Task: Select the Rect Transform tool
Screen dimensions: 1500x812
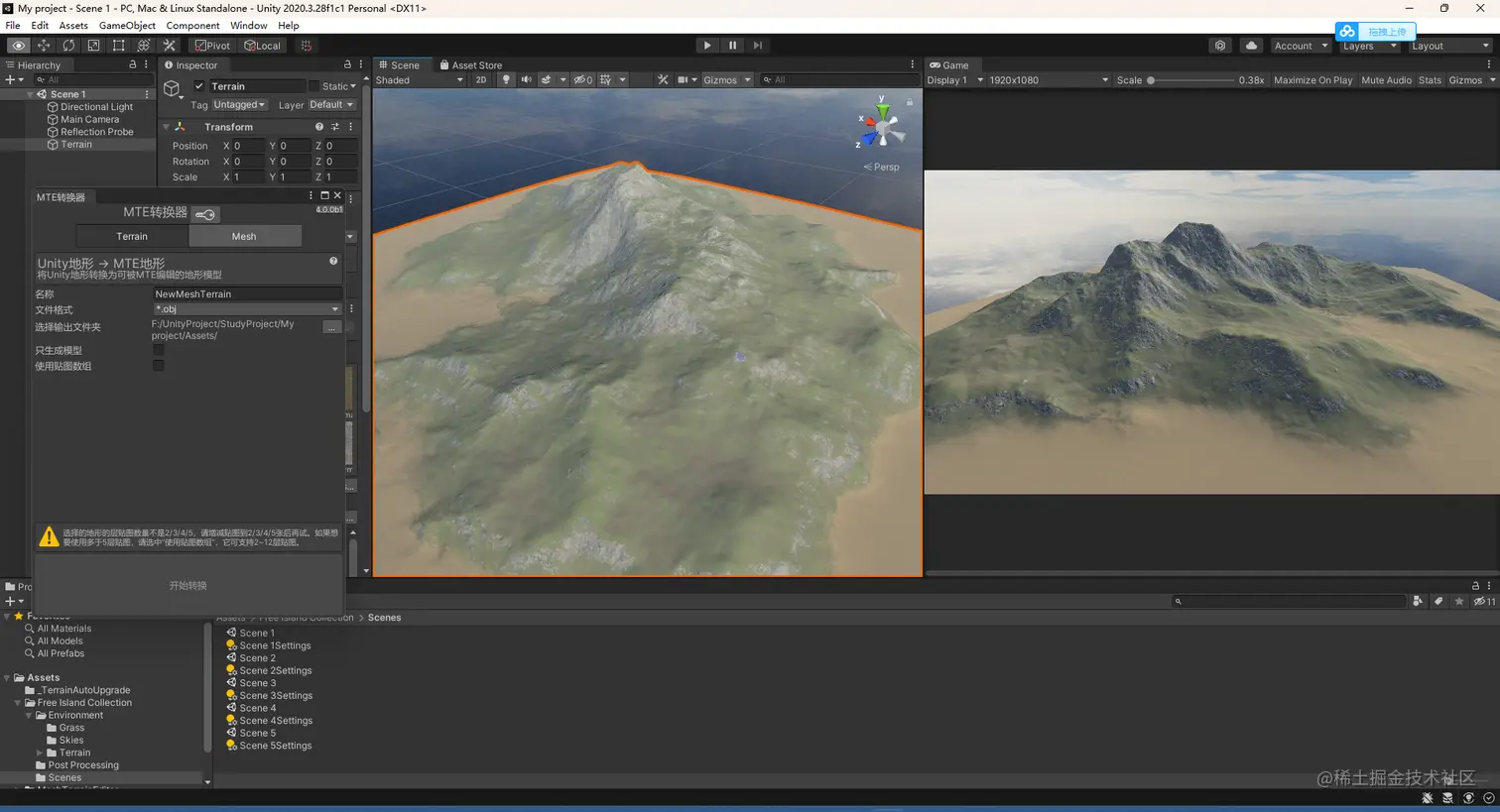Action: [119, 46]
